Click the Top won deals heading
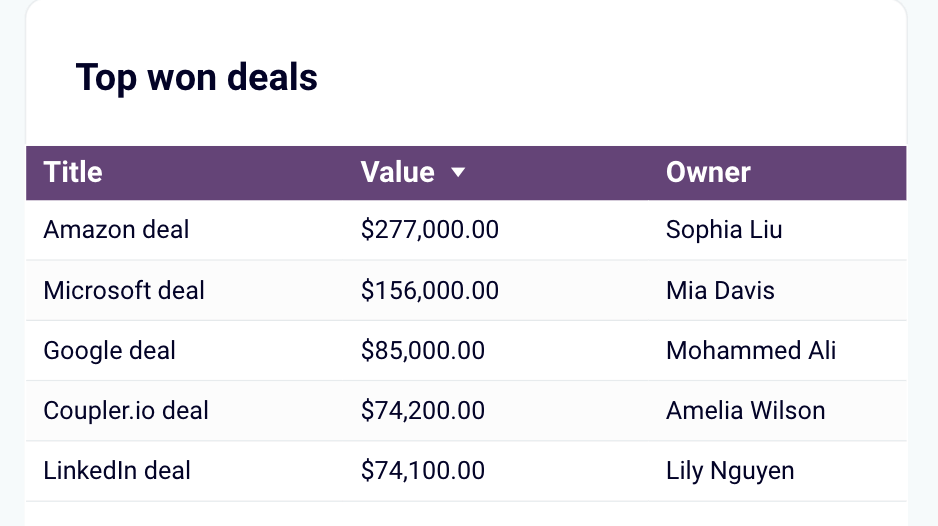Viewport: 938px width, 526px height. click(x=196, y=78)
